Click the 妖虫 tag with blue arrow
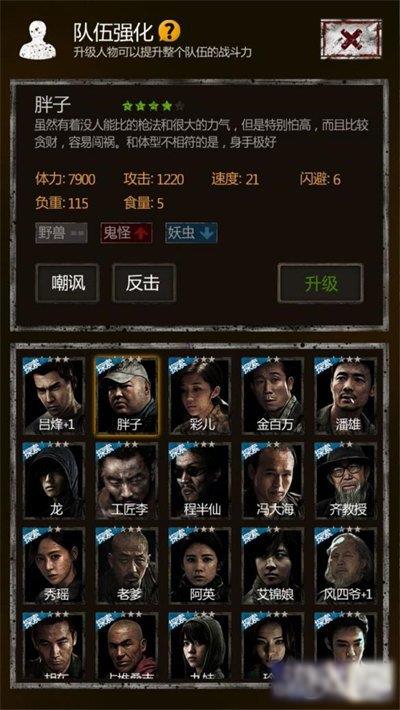 coord(191,233)
